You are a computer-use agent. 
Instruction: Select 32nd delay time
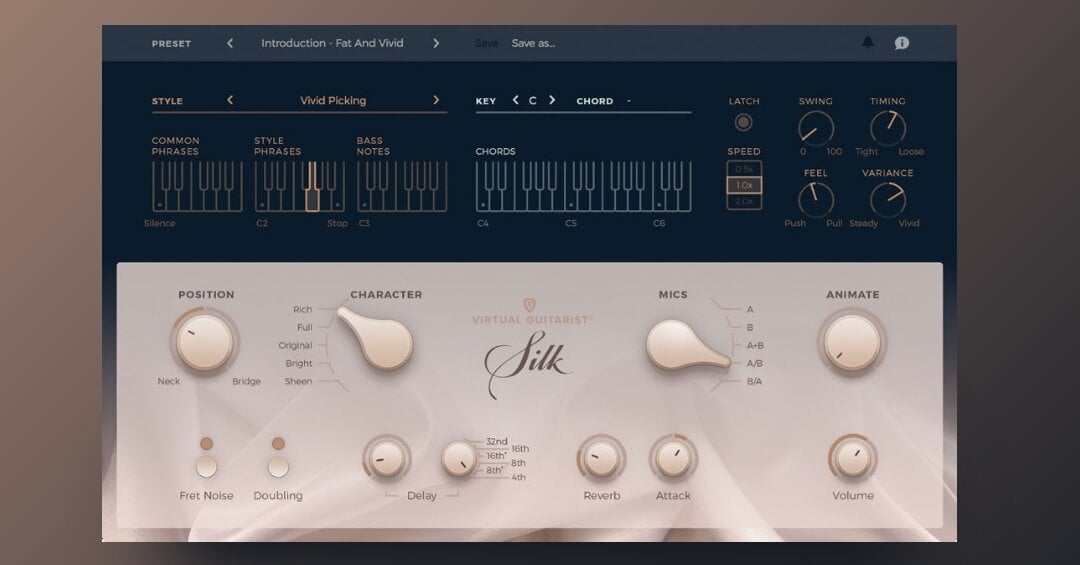[497, 441]
